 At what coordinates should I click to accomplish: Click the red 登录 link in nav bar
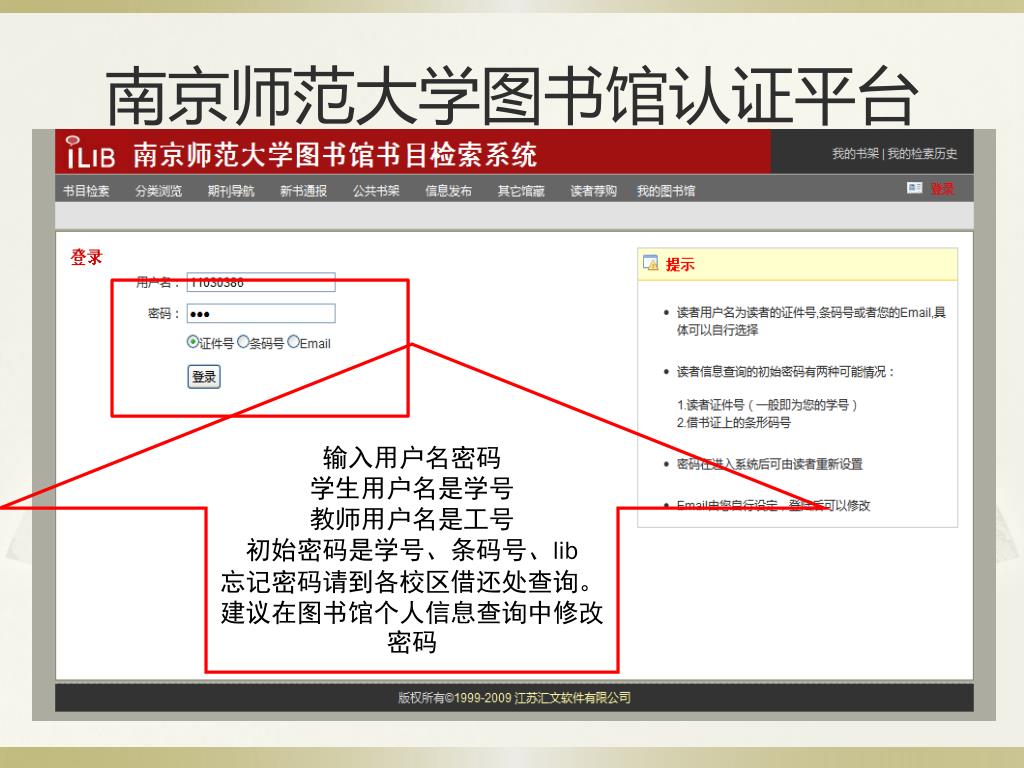point(942,189)
